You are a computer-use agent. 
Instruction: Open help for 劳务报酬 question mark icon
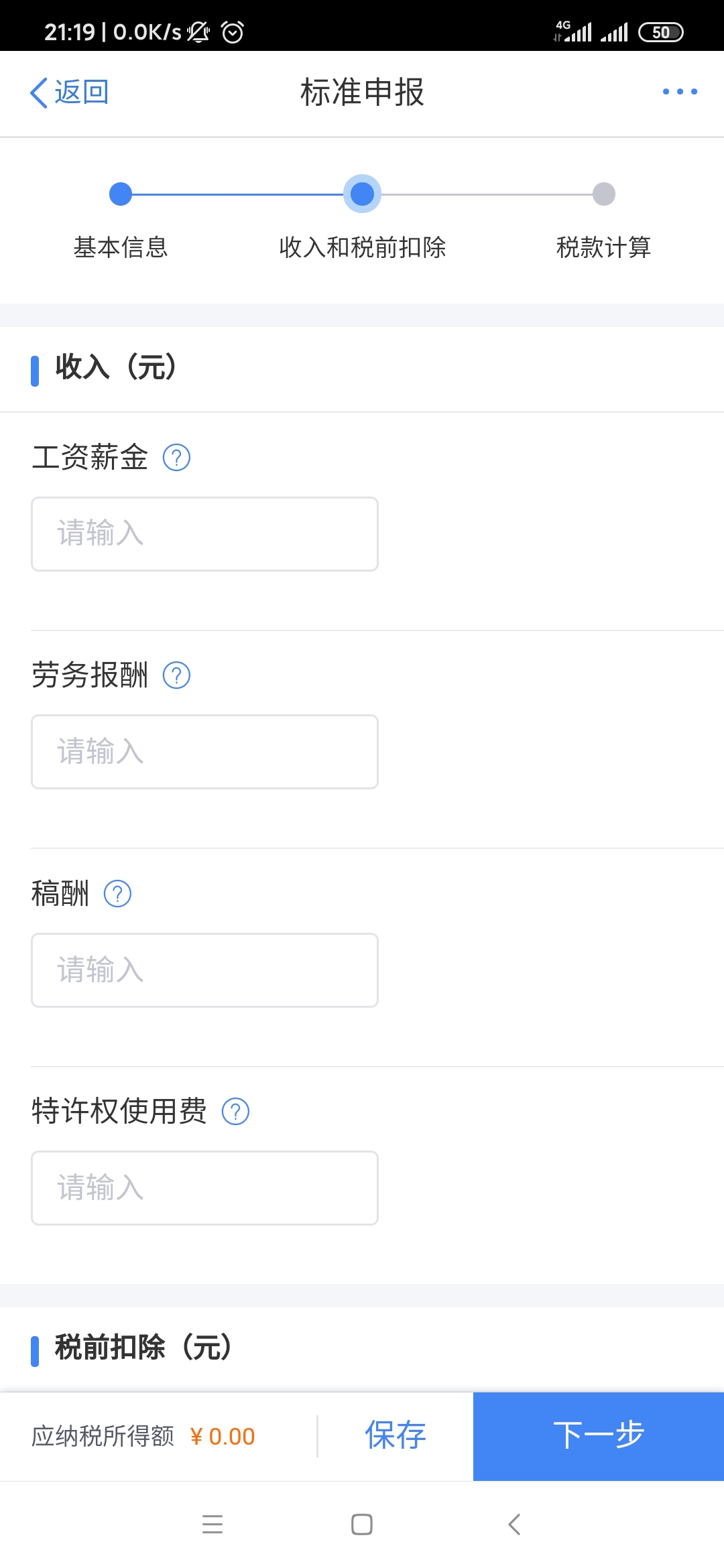[176, 675]
